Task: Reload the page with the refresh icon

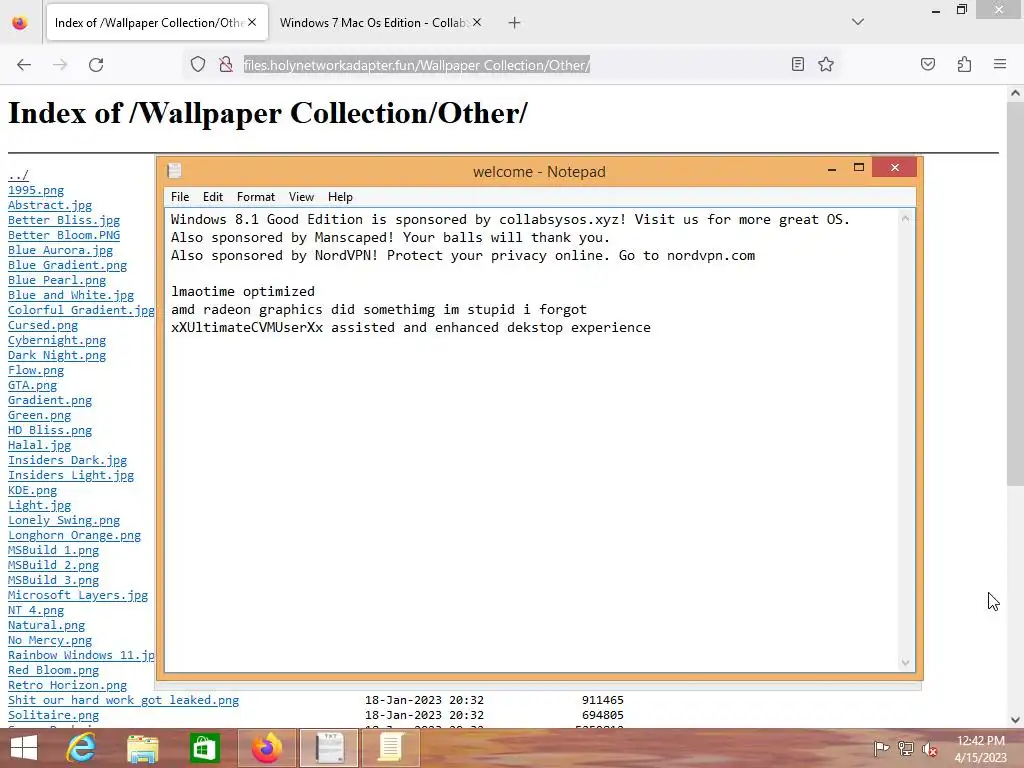Action: coord(96,65)
